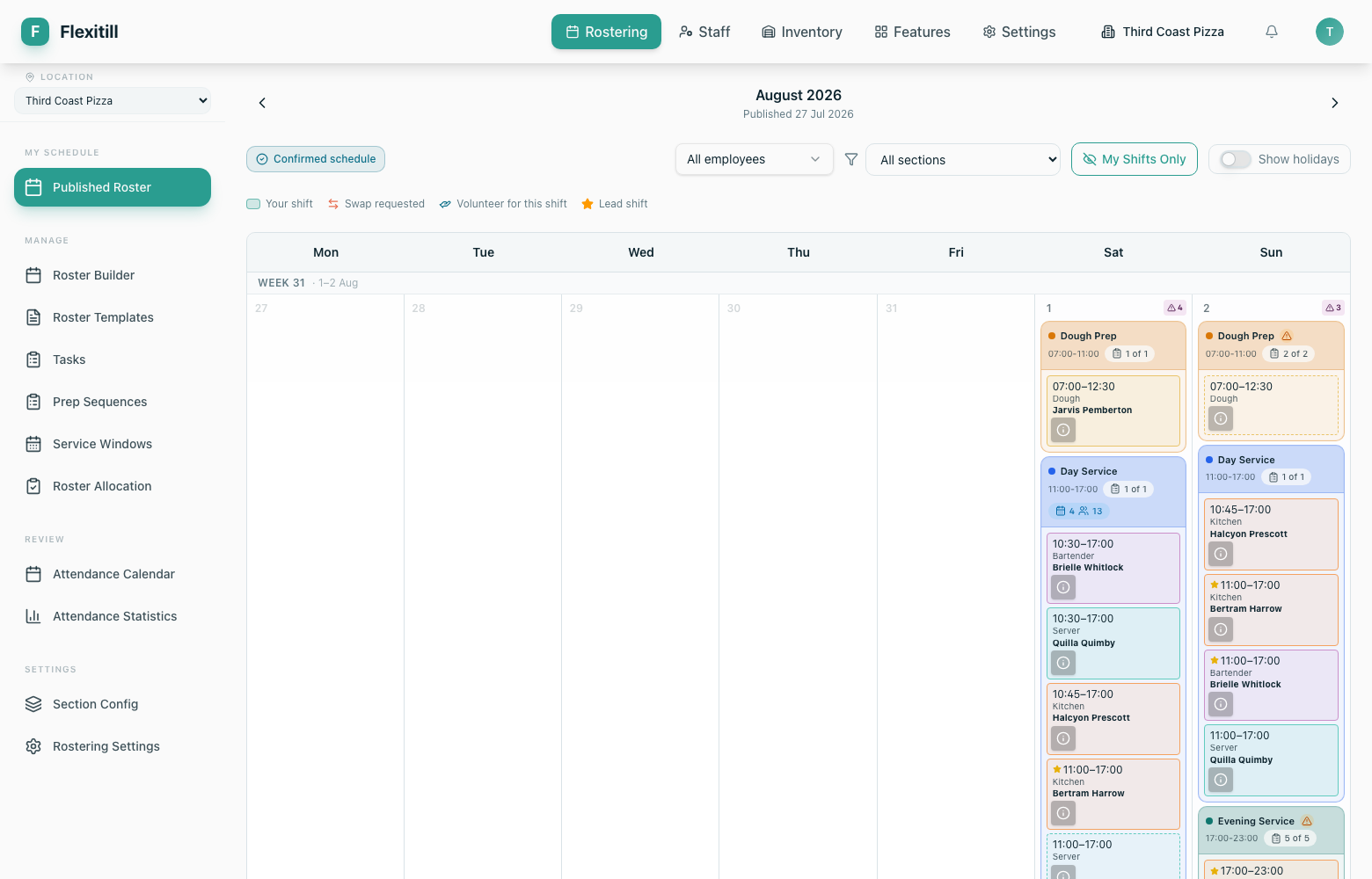Click the Saturday Day Service 4 and 13 badge
This screenshot has height=879, width=1372.
[1079, 511]
